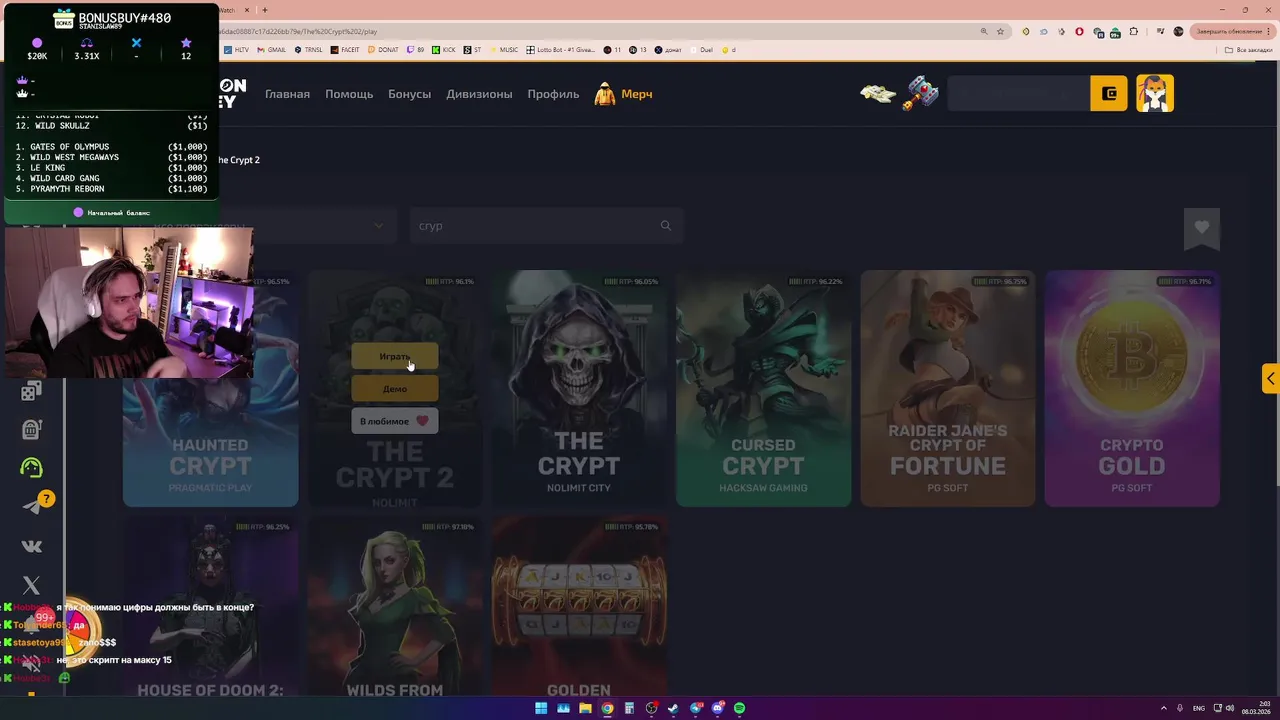Open the Opera-style red extension icon
Image resolution: width=1280 pixels, height=720 pixels.
(x=1079, y=31)
